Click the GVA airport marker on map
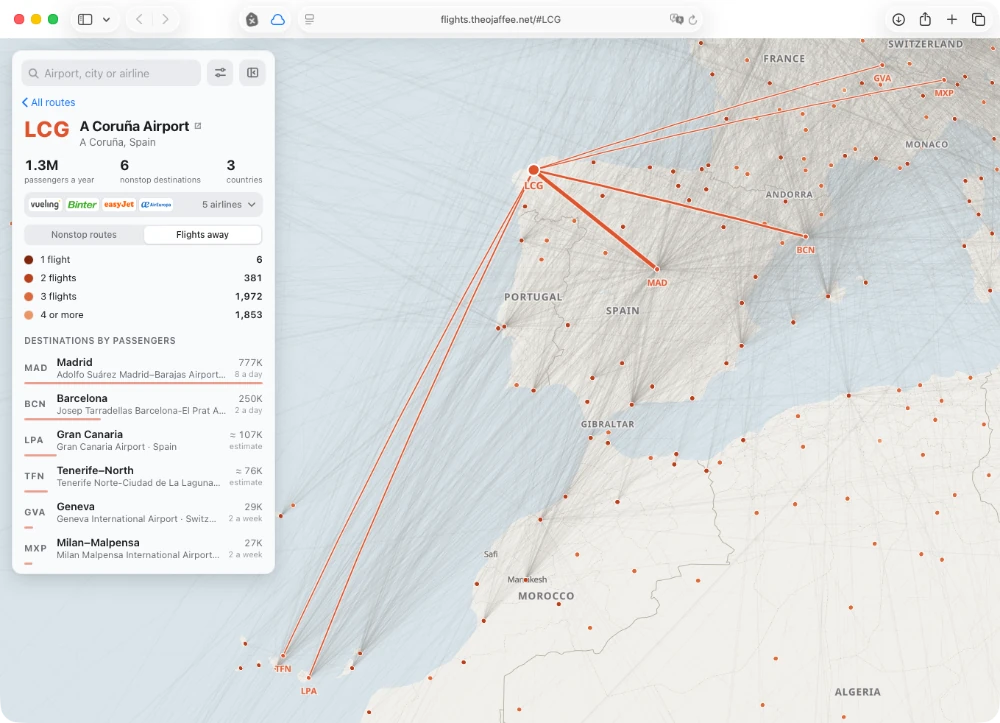1000x723 pixels. click(x=882, y=65)
